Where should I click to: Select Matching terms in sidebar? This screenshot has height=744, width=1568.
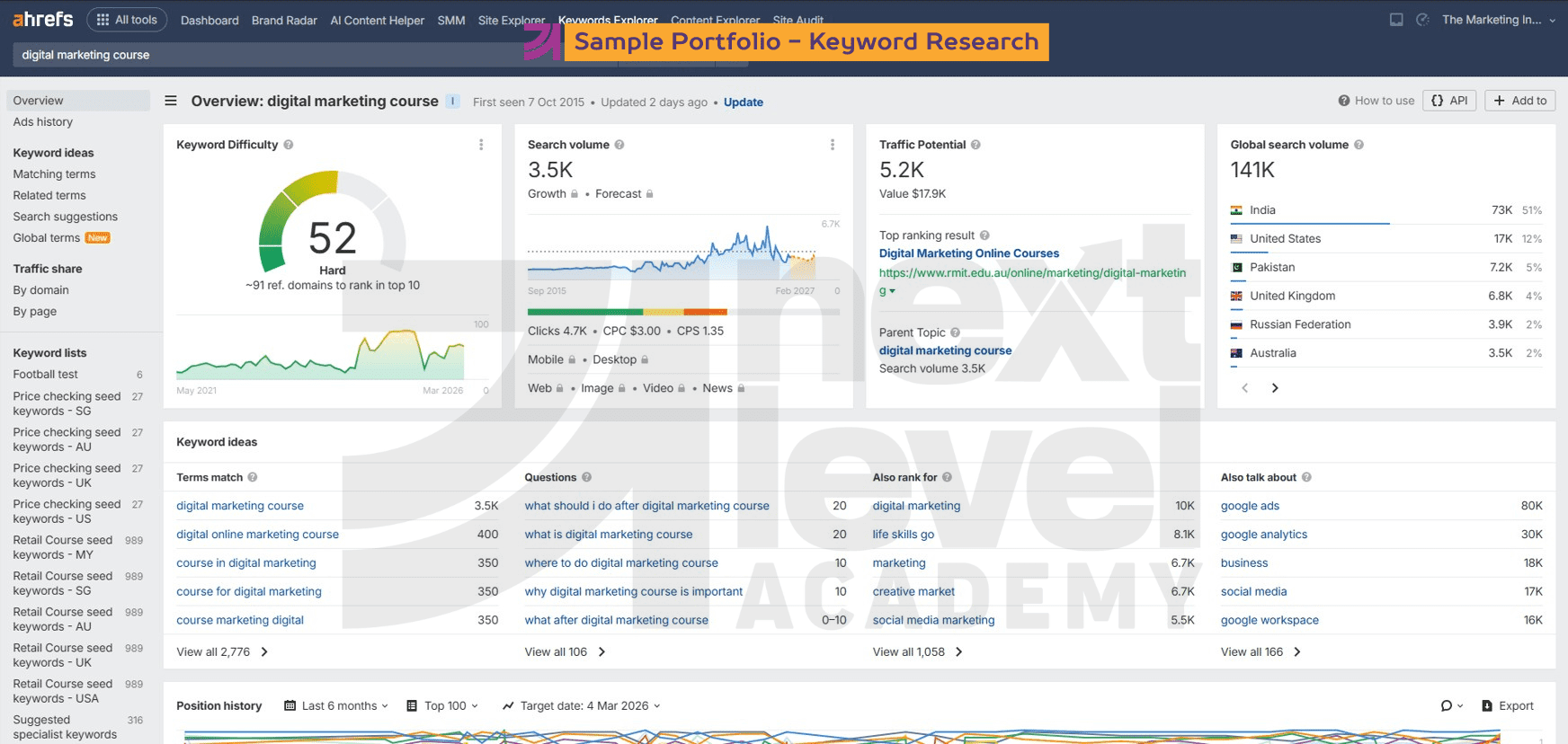coord(54,174)
